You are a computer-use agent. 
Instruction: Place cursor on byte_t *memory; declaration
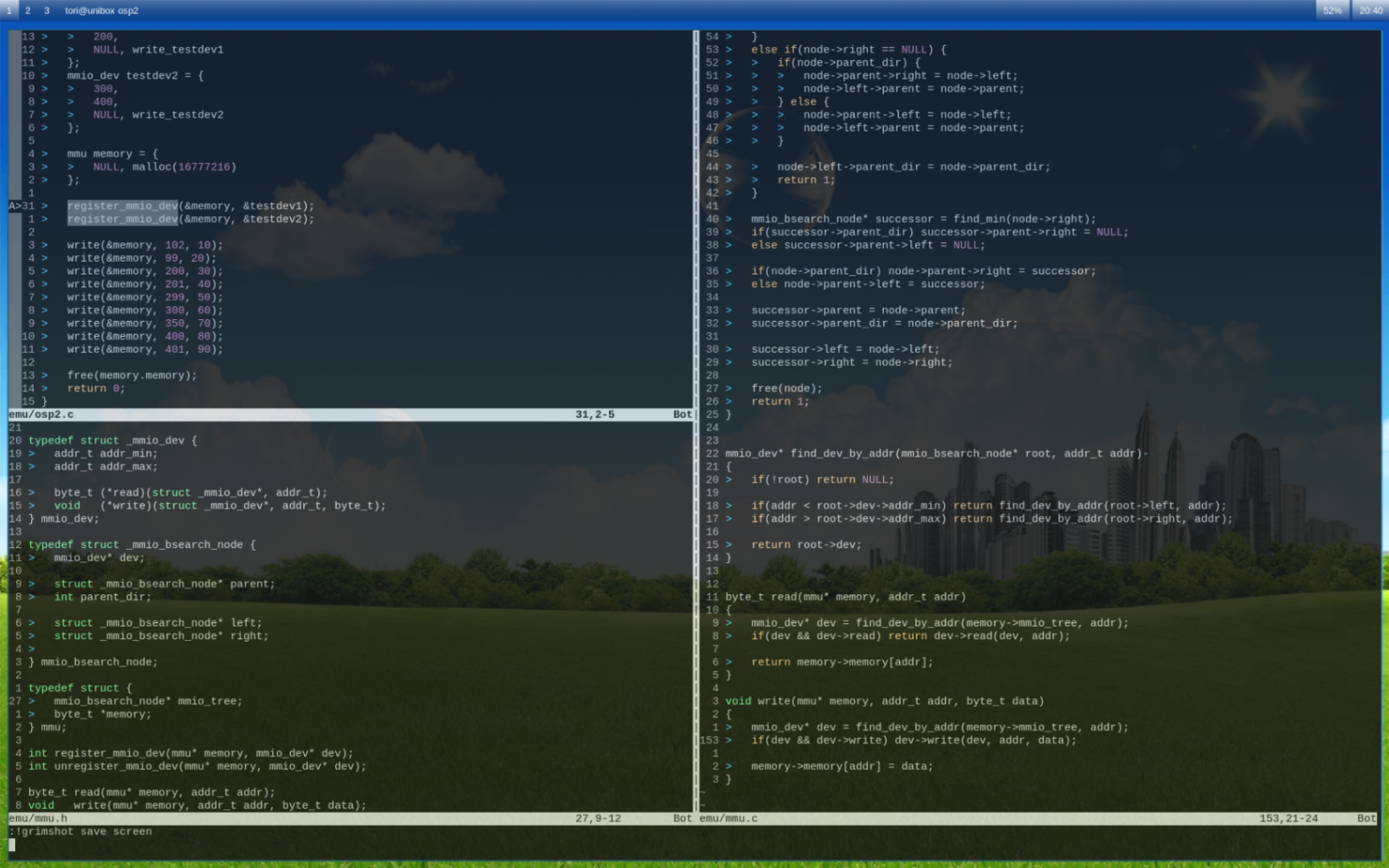(102, 714)
